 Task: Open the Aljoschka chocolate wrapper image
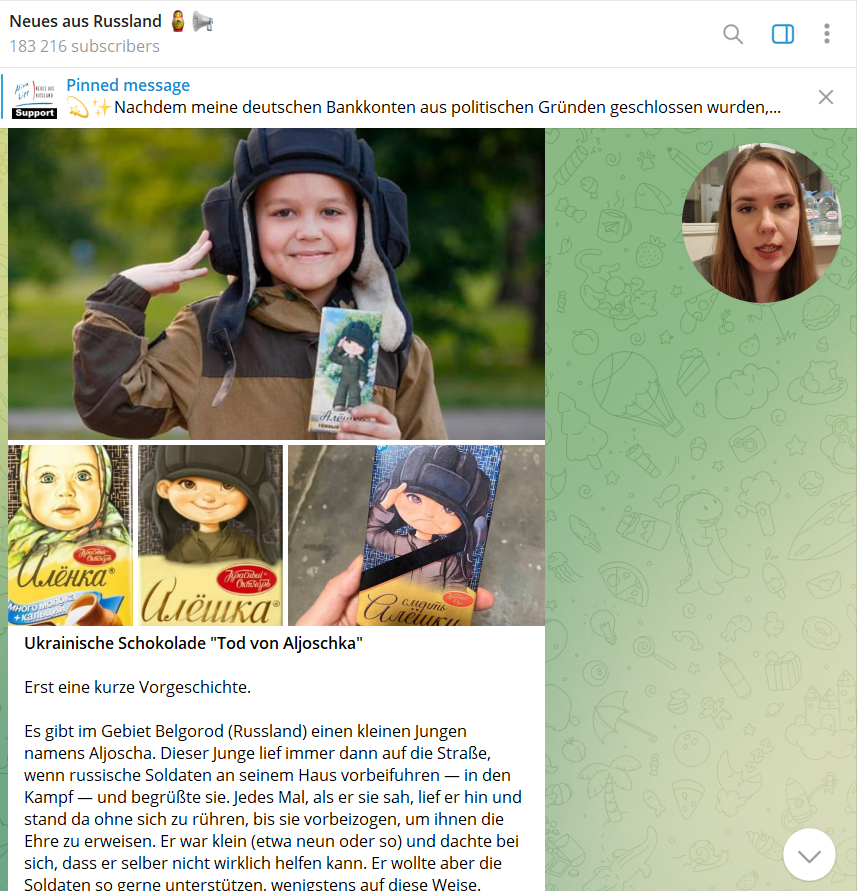click(210, 535)
